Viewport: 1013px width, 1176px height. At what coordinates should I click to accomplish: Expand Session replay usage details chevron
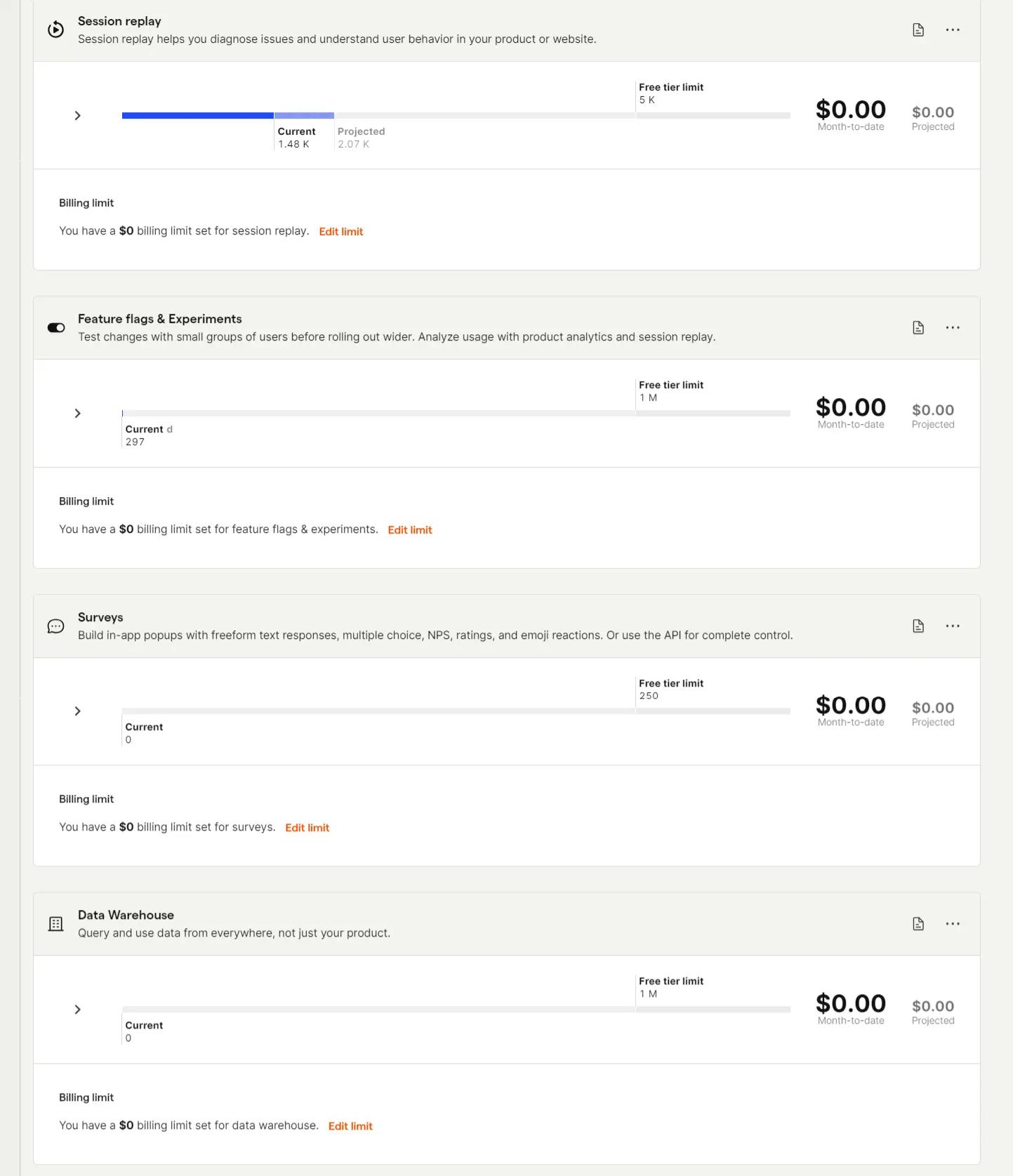pos(78,115)
